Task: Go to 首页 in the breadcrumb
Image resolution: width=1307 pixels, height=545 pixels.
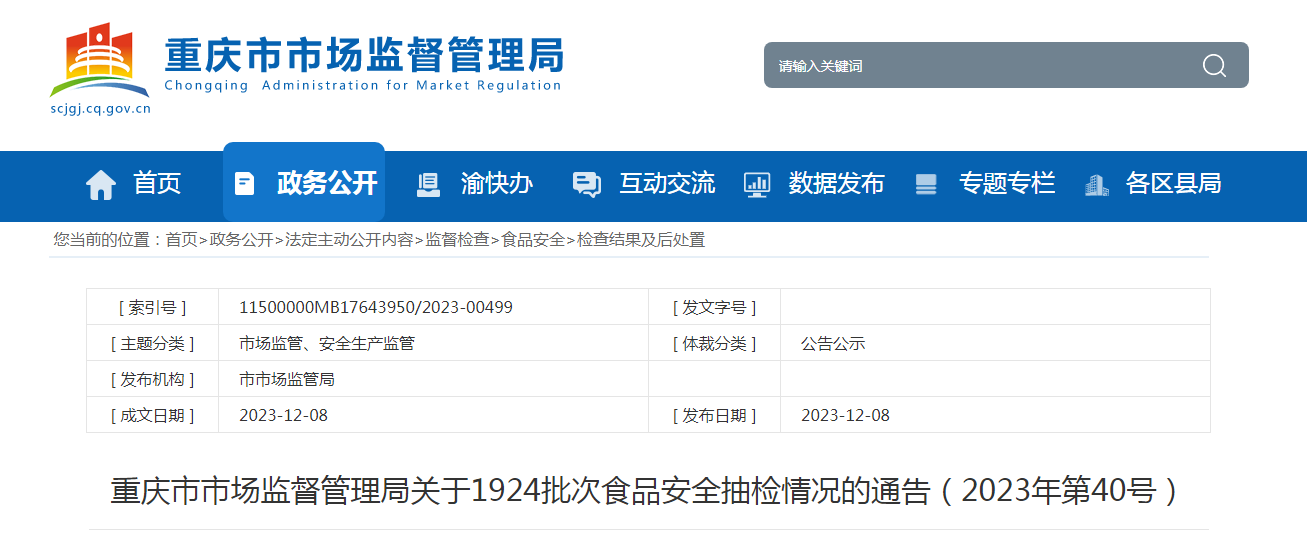Action: (x=181, y=240)
